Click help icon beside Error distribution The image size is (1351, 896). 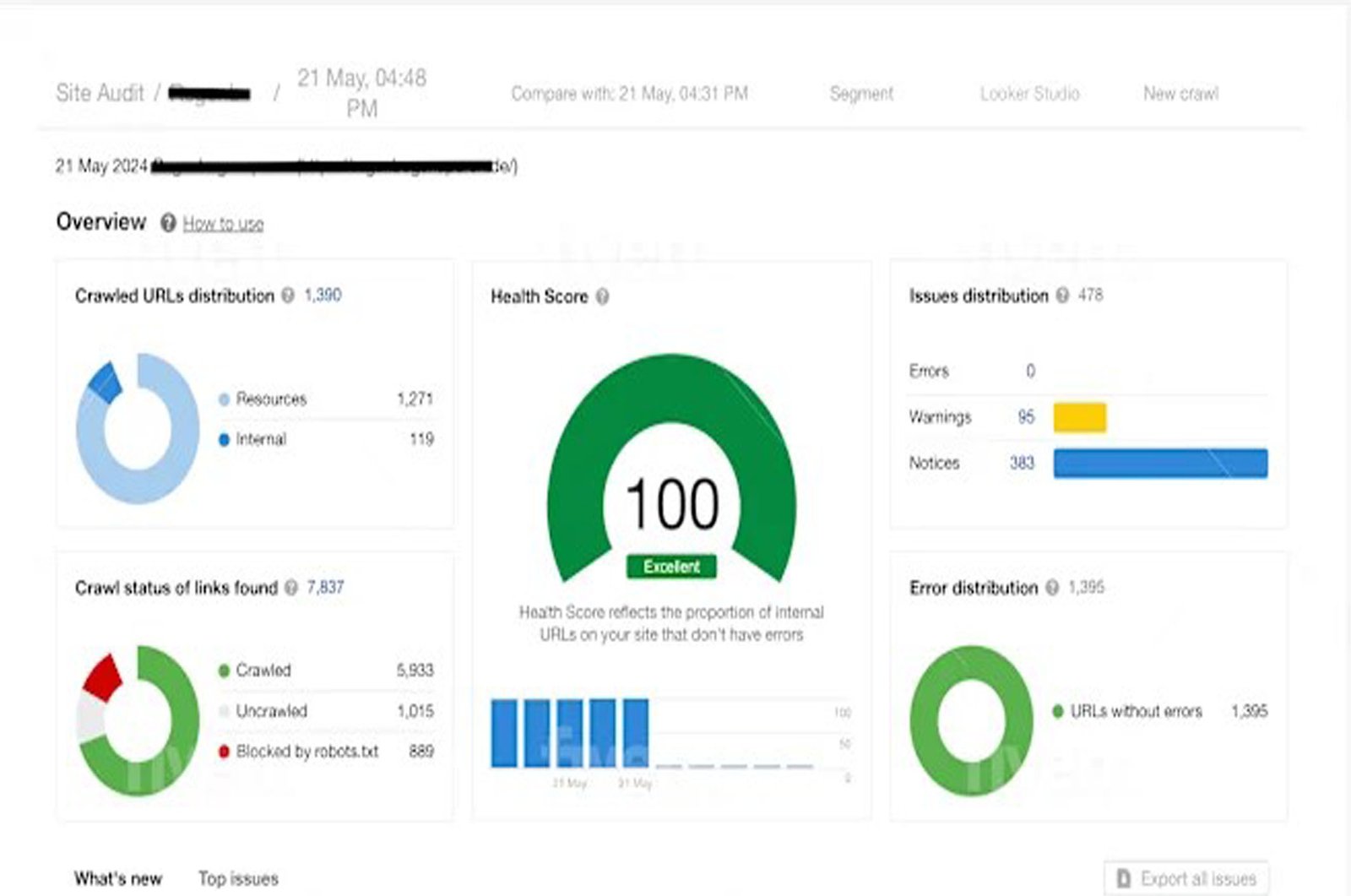(x=1052, y=588)
